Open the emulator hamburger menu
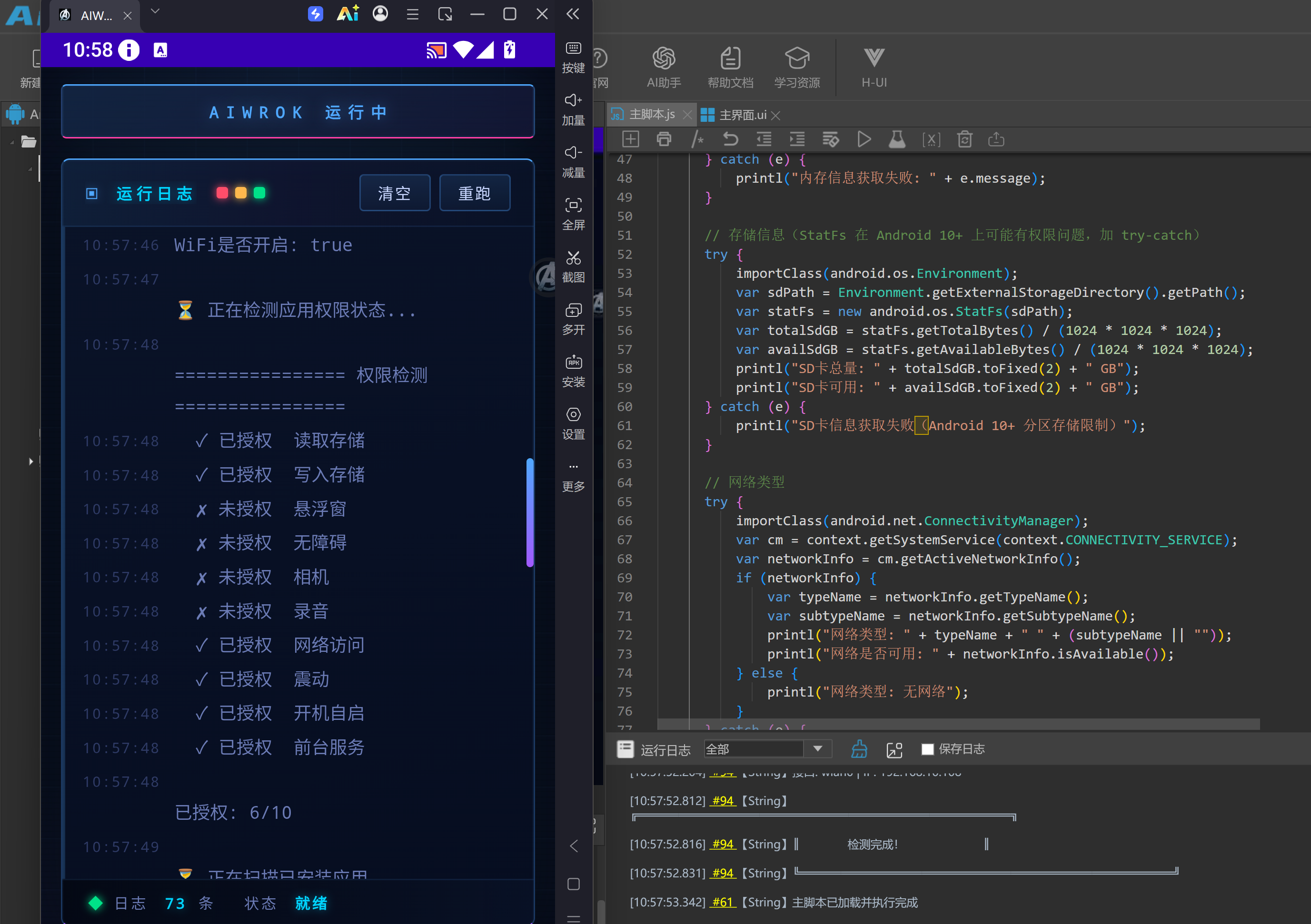This screenshot has width=1311, height=924. pyautogui.click(x=412, y=14)
